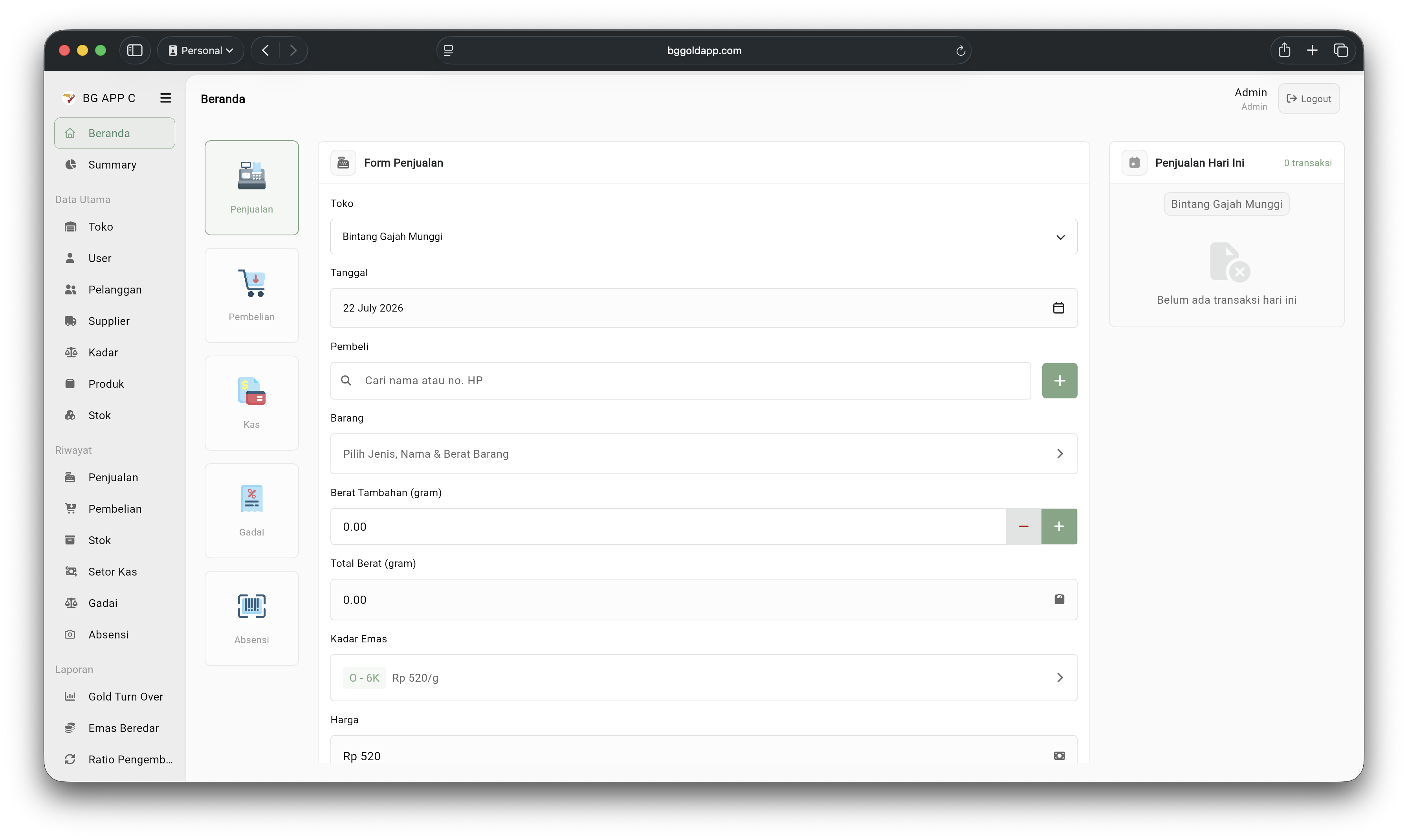Click the 0 transaksi count text

[1307, 163]
